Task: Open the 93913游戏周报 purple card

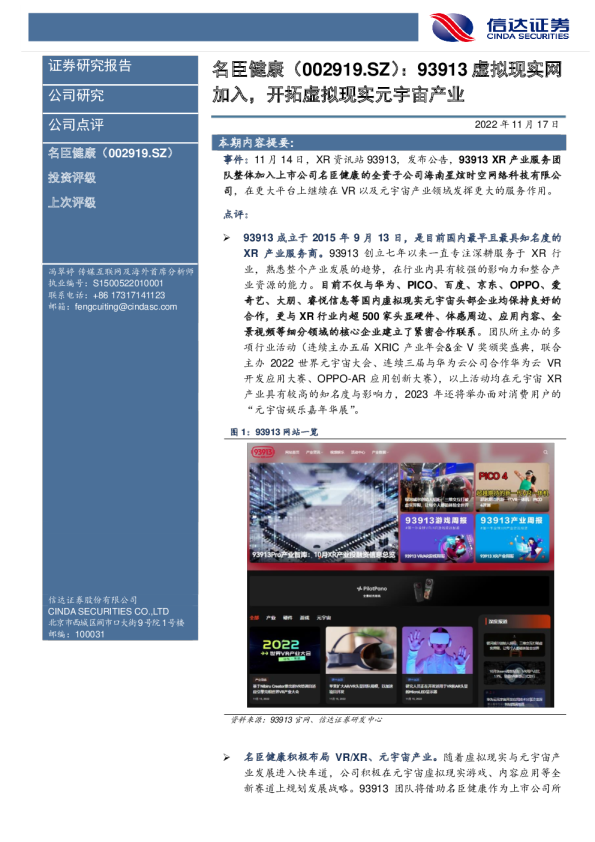Action: click(437, 538)
